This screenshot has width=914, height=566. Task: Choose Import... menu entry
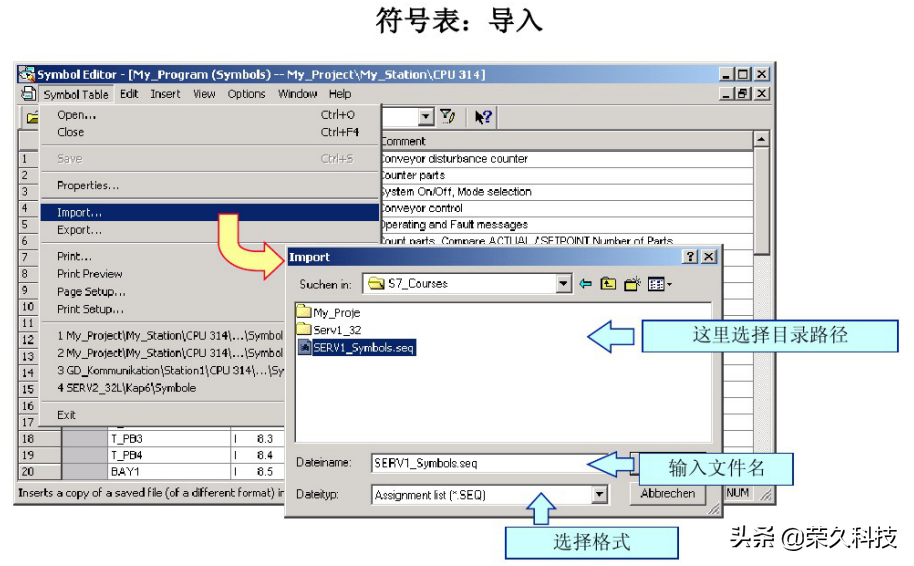(210, 212)
